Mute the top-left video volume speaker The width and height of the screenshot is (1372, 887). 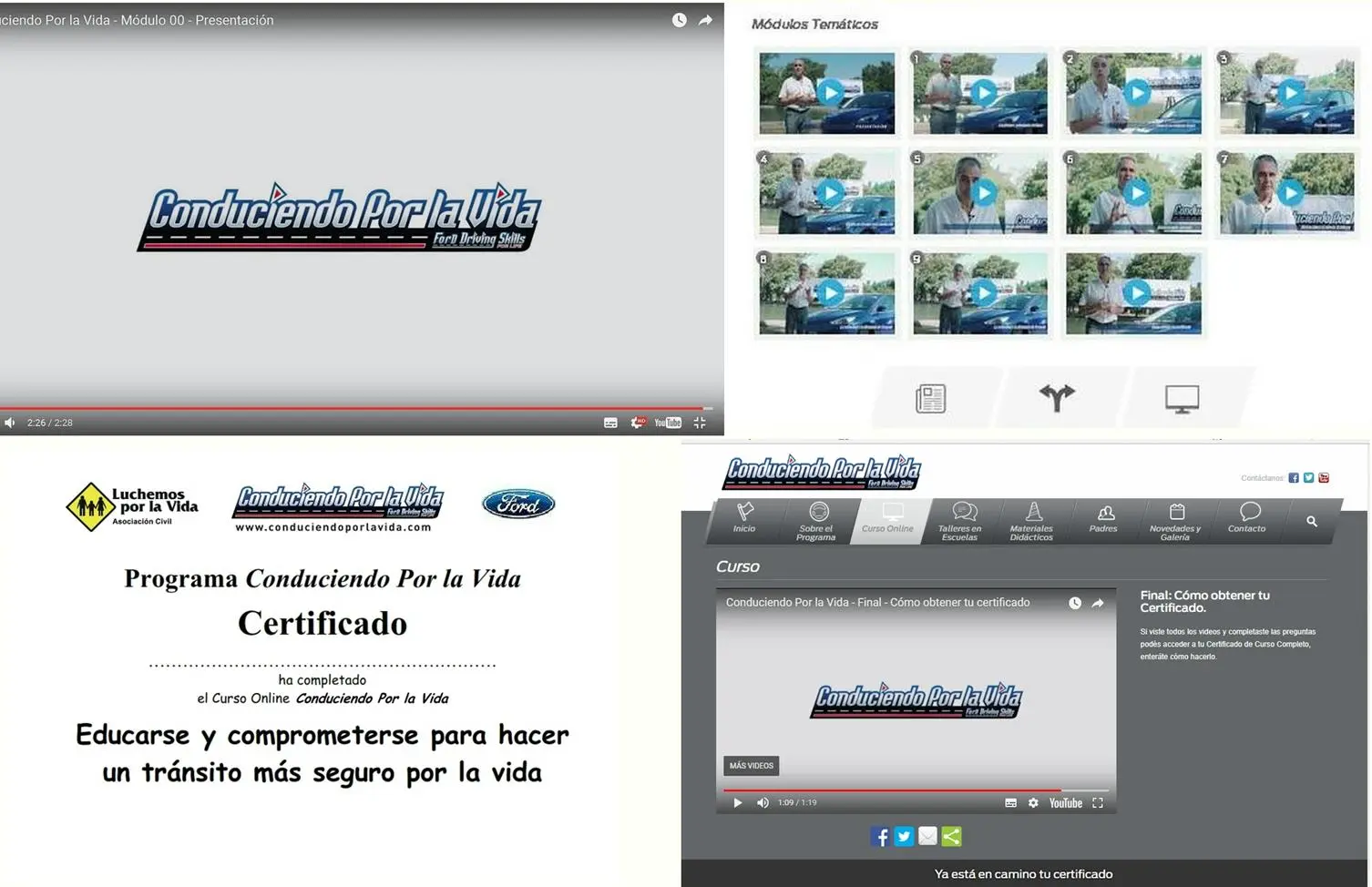tap(10, 423)
